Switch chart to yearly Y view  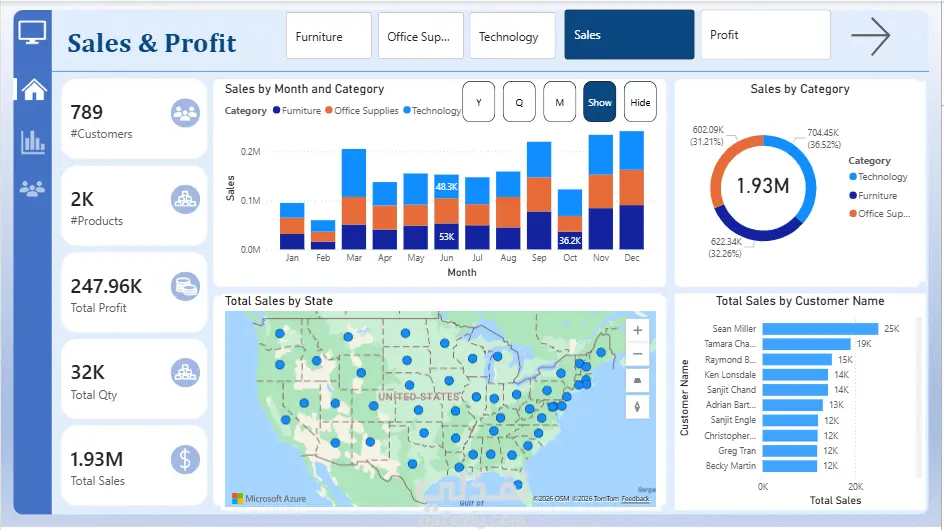479,102
